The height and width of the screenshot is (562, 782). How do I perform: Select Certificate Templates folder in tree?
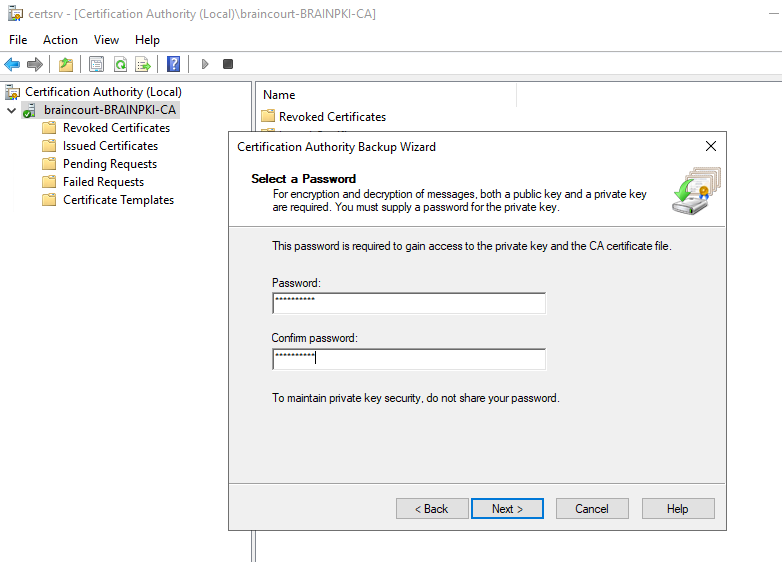[x=118, y=200]
